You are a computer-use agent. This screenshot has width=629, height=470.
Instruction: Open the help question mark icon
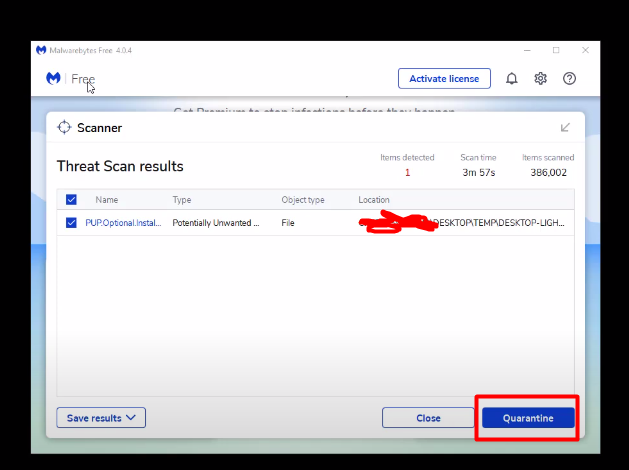pos(569,79)
